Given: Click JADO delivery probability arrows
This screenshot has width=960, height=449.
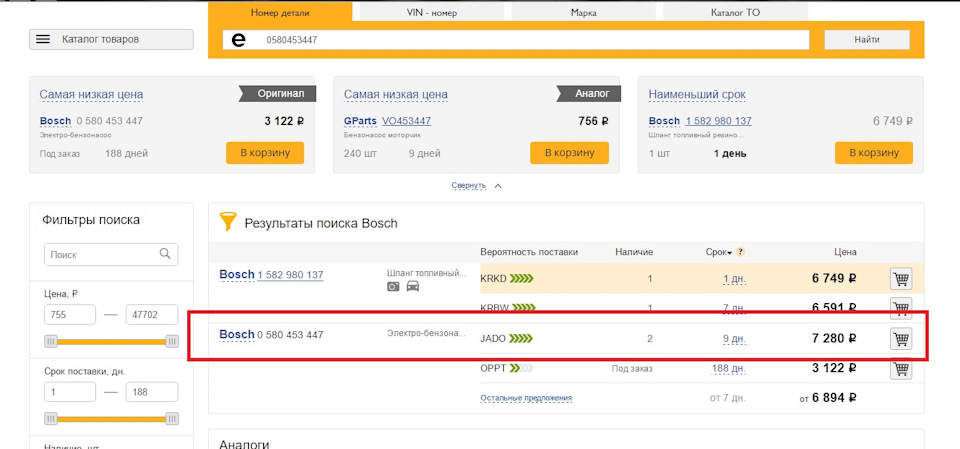Looking at the screenshot, I should pyautogui.click(x=522, y=338).
